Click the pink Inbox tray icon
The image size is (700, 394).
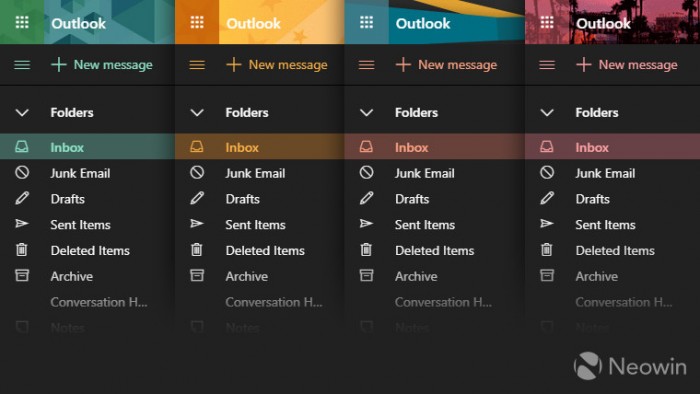pos(547,146)
